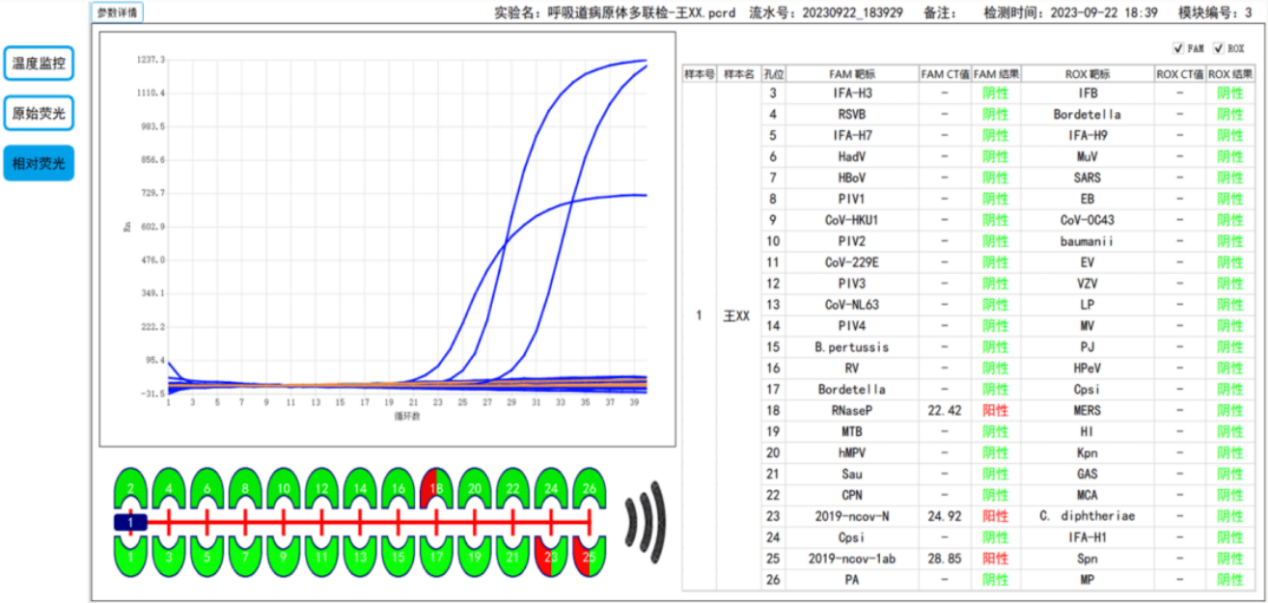The width and height of the screenshot is (1268, 603).
Task: Click the RNaseP target cell
Action: [x=853, y=410]
